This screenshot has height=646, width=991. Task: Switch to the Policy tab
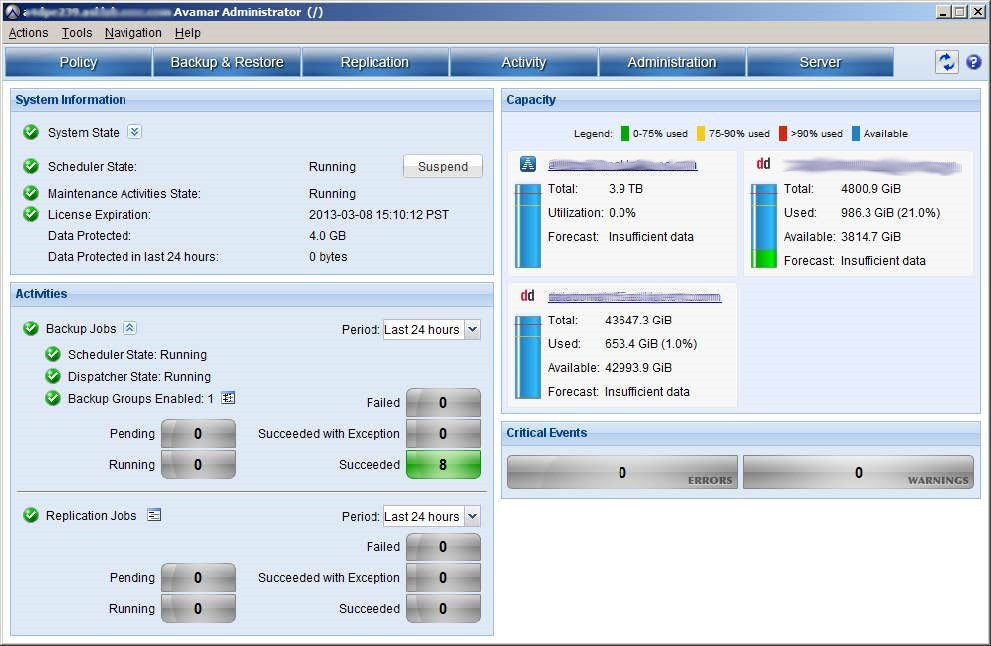coord(78,62)
